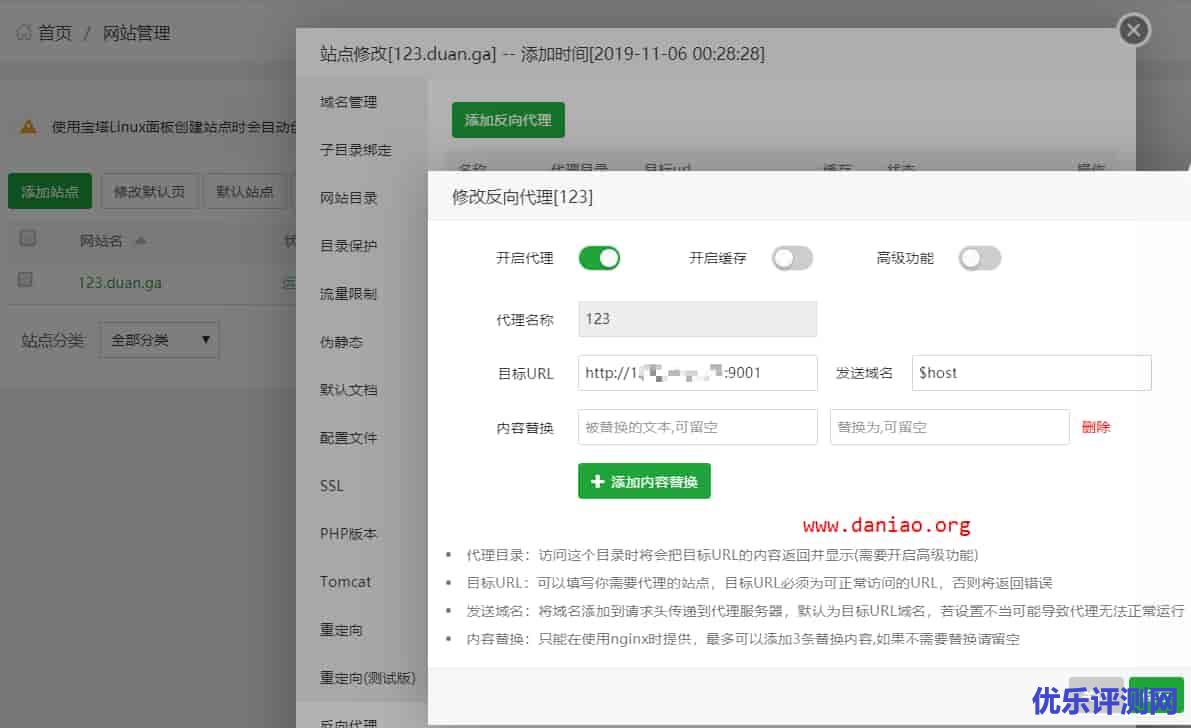Disable the 开启代理 toggle
The width and height of the screenshot is (1191, 728).
(599, 258)
